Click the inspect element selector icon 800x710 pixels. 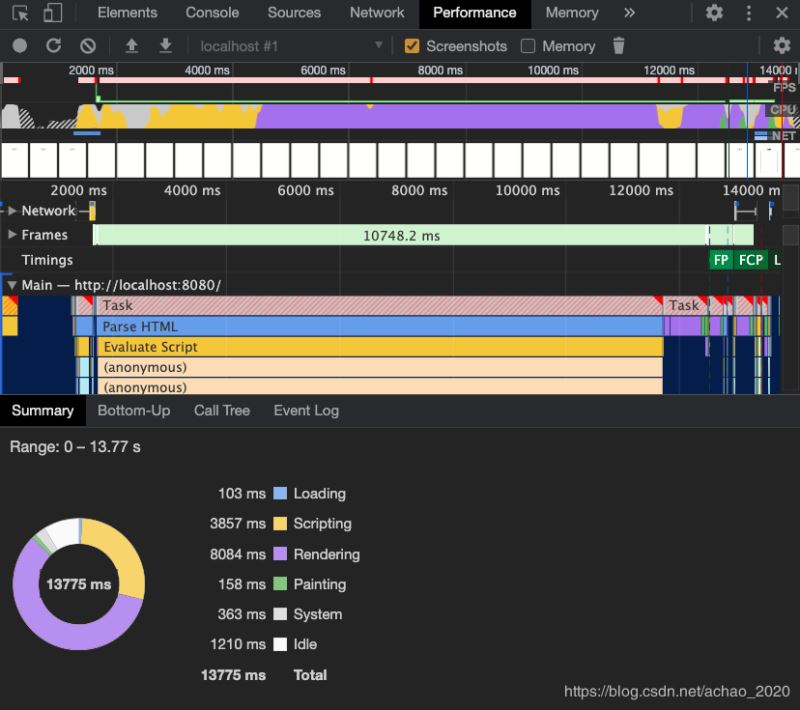(x=20, y=13)
